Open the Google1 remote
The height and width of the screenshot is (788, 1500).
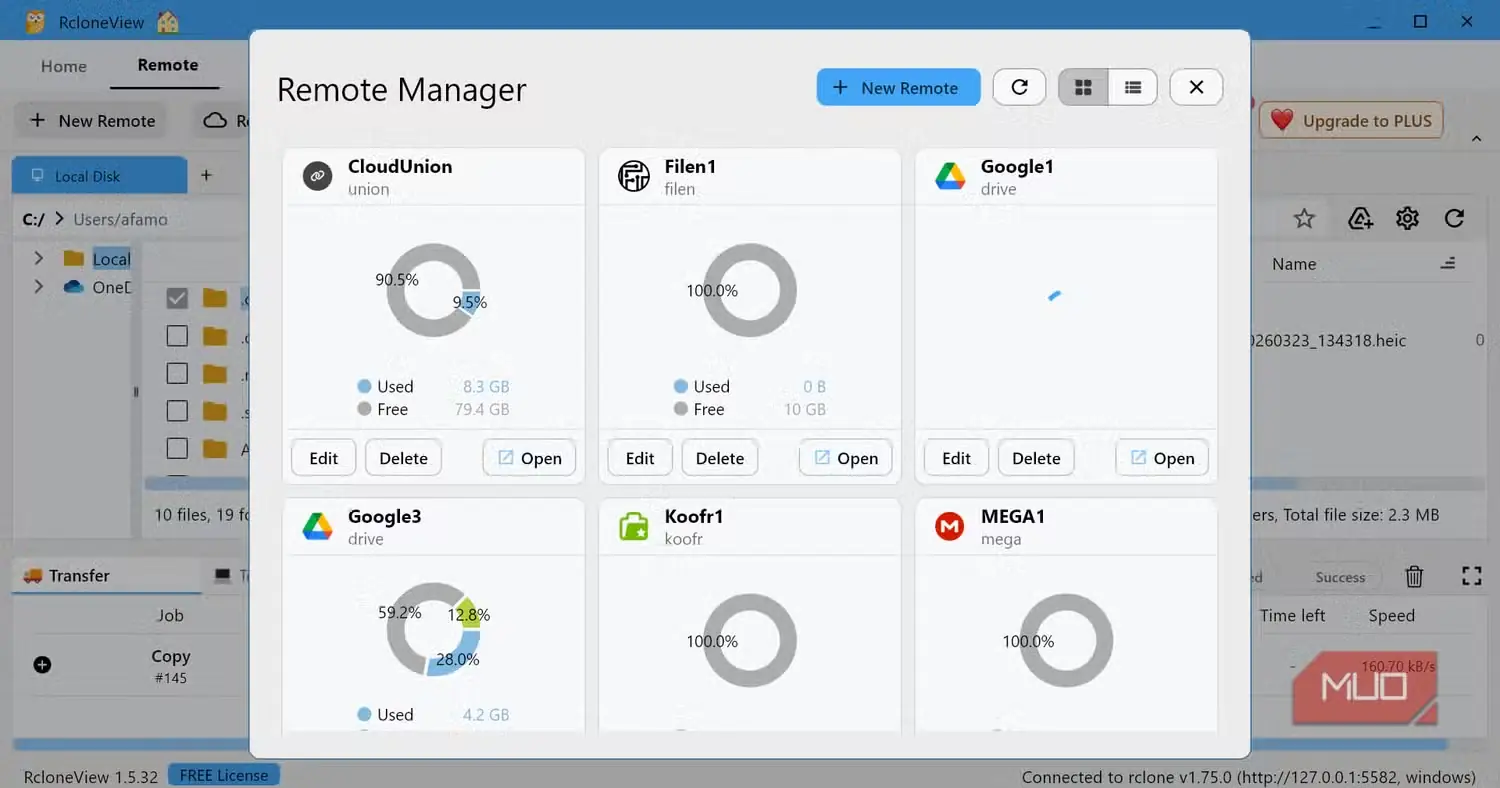tap(1162, 458)
